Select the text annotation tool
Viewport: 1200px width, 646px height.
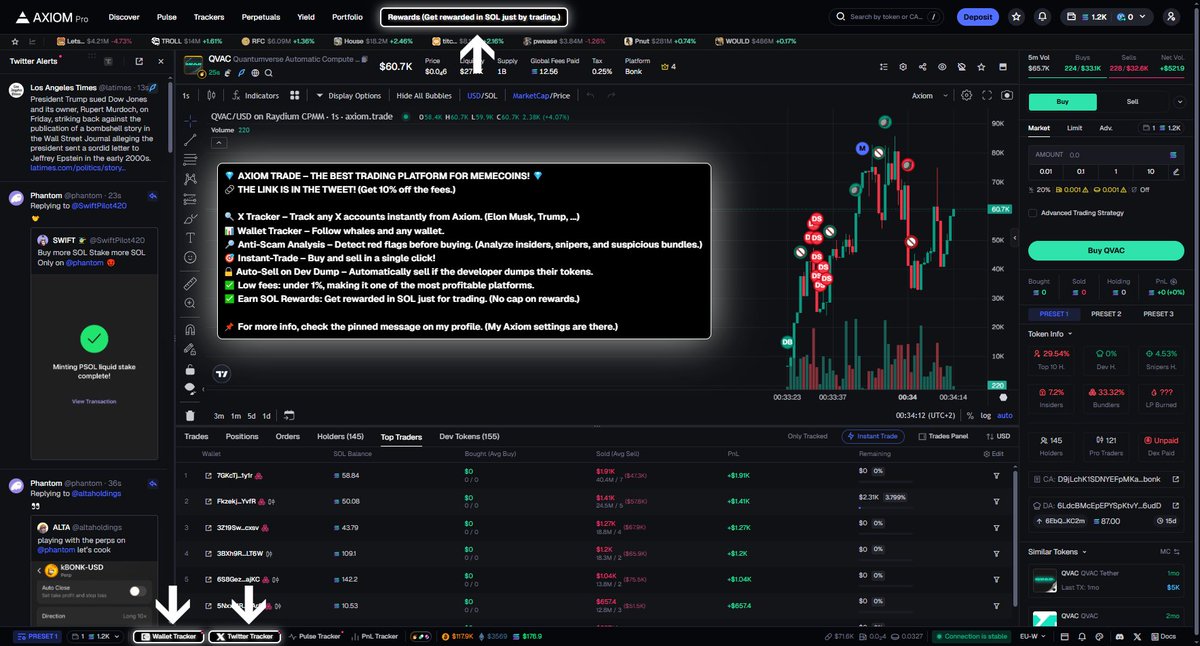point(190,237)
